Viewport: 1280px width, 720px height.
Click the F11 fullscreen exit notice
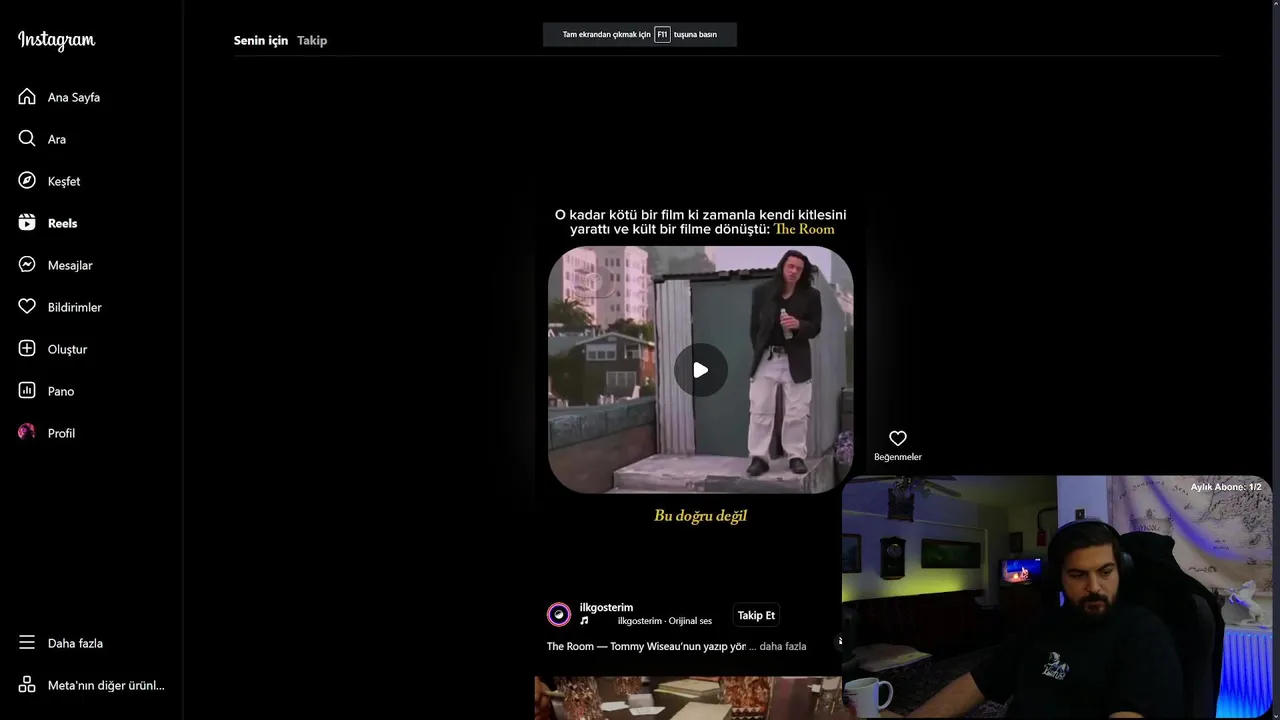coord(640,34)
